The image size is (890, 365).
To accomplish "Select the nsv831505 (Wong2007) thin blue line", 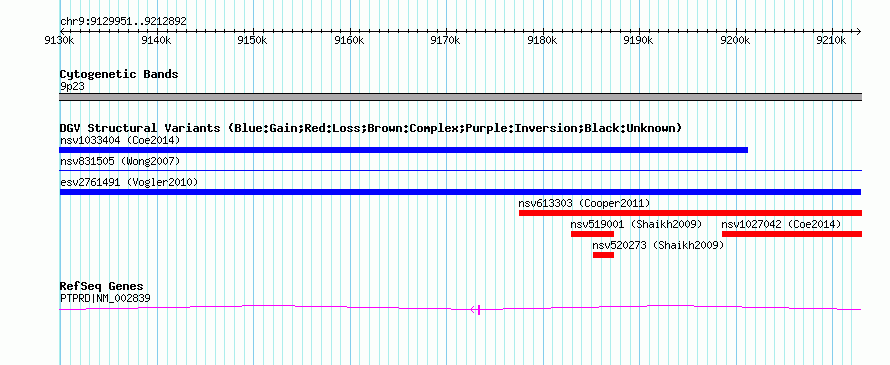I will pos(461,170).
